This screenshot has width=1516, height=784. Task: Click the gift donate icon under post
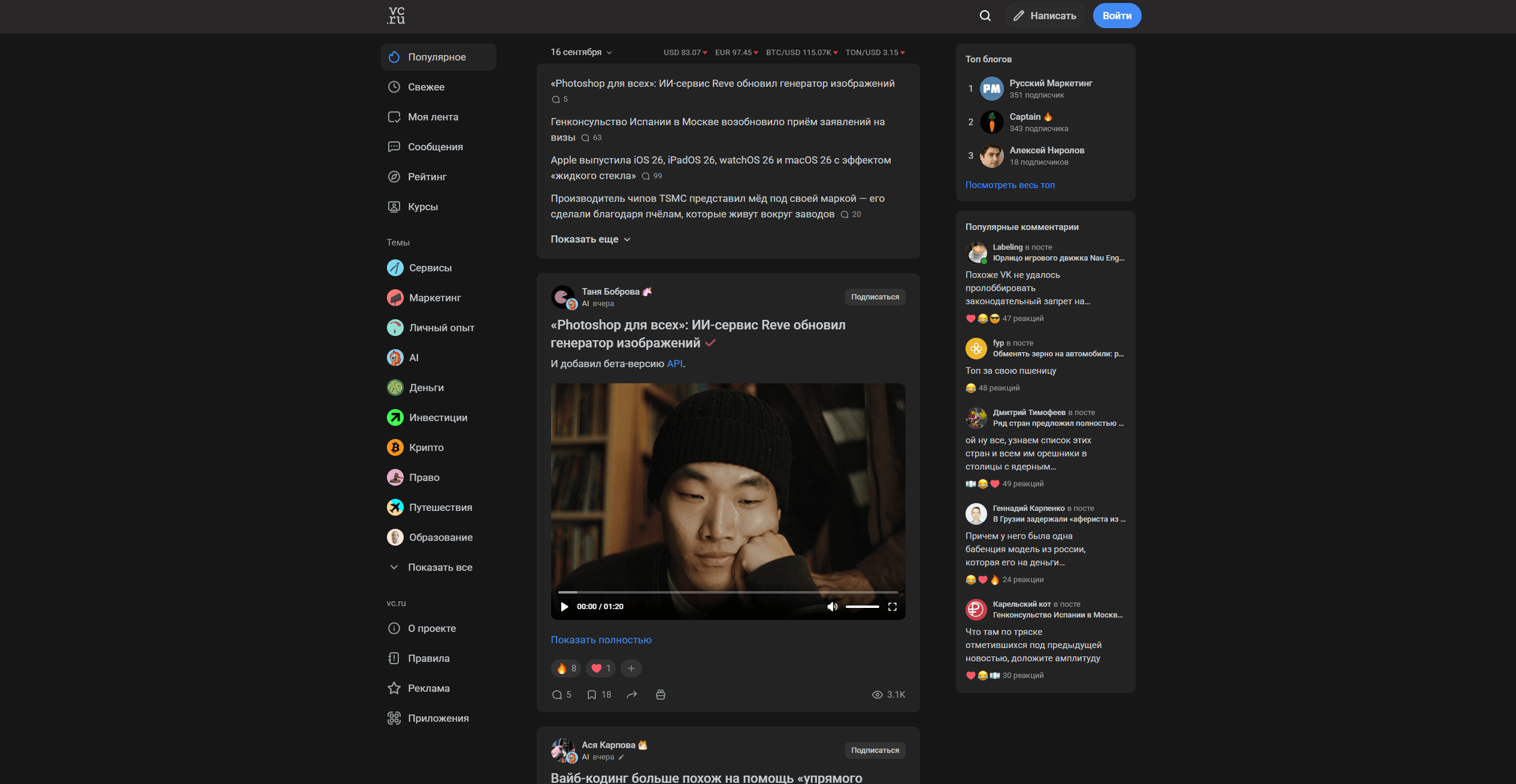point(661,695)
